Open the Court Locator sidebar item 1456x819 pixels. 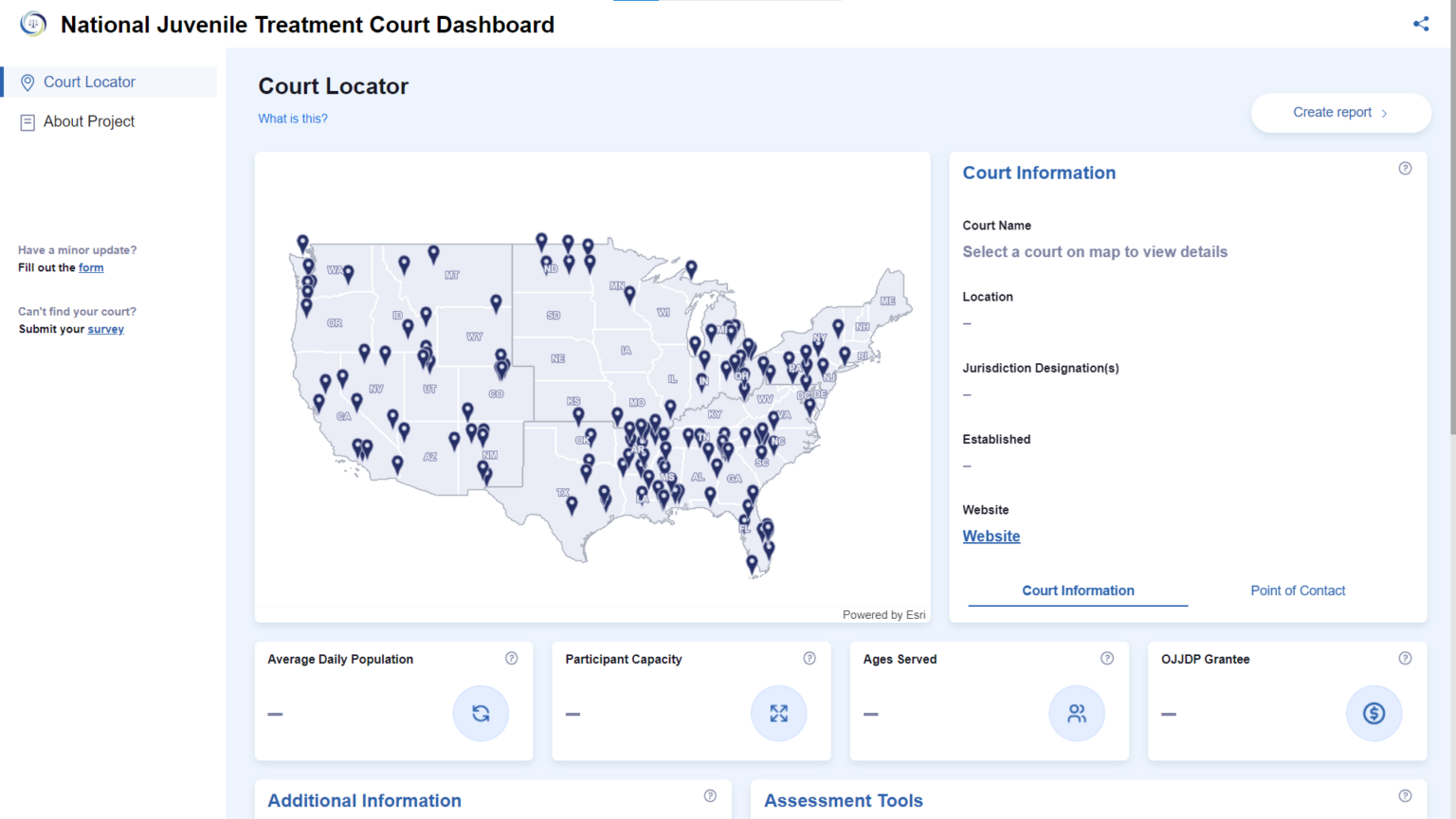point(89,82)
